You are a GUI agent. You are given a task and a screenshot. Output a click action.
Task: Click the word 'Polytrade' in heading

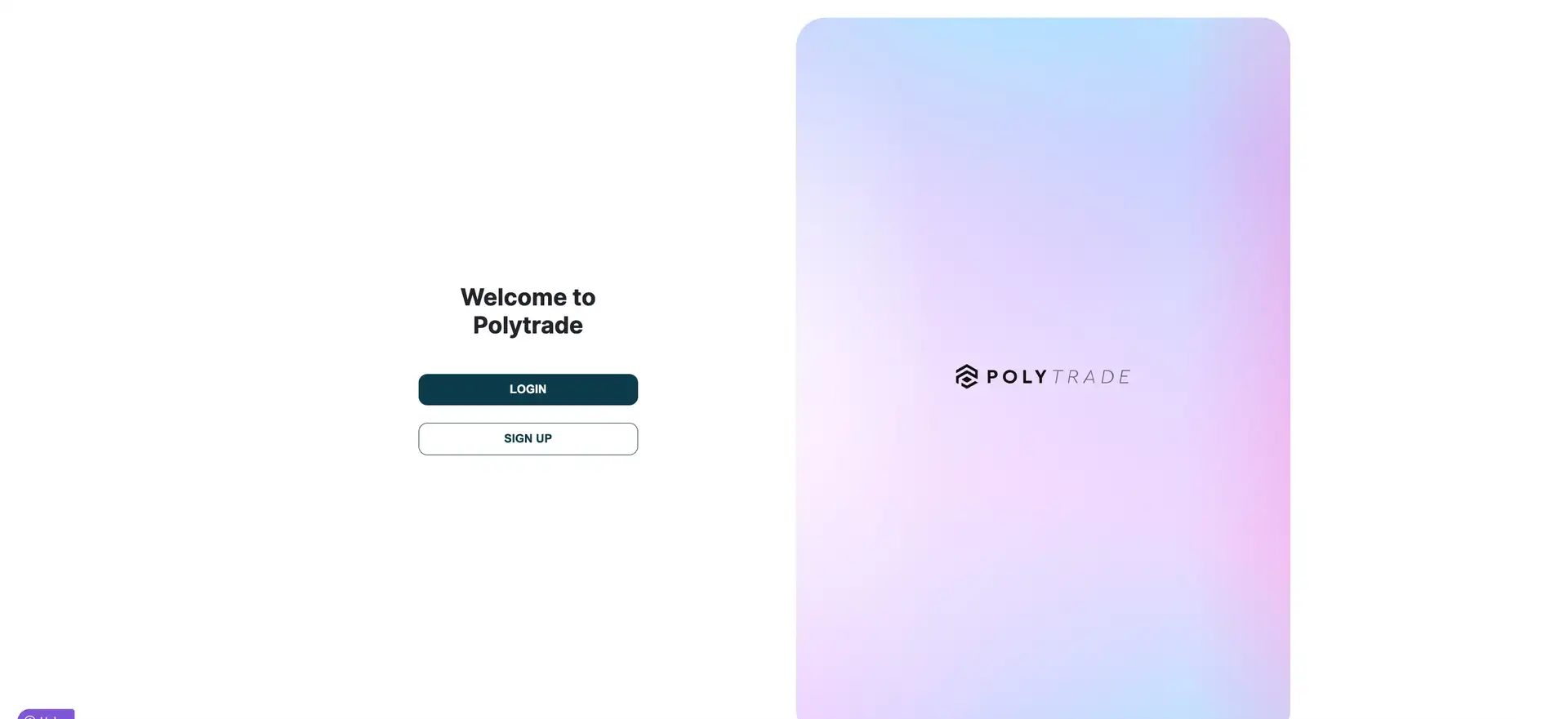pos(528,325)
